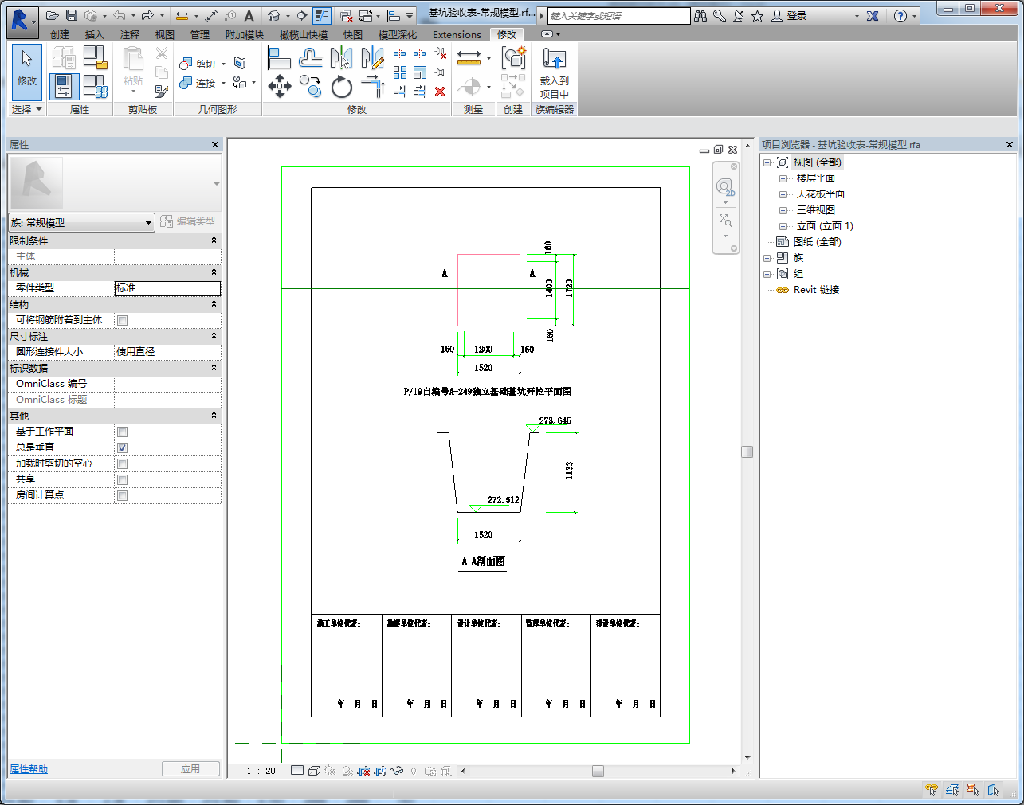Click the Open file icon

pyautogui.click(x=53, y=16)
